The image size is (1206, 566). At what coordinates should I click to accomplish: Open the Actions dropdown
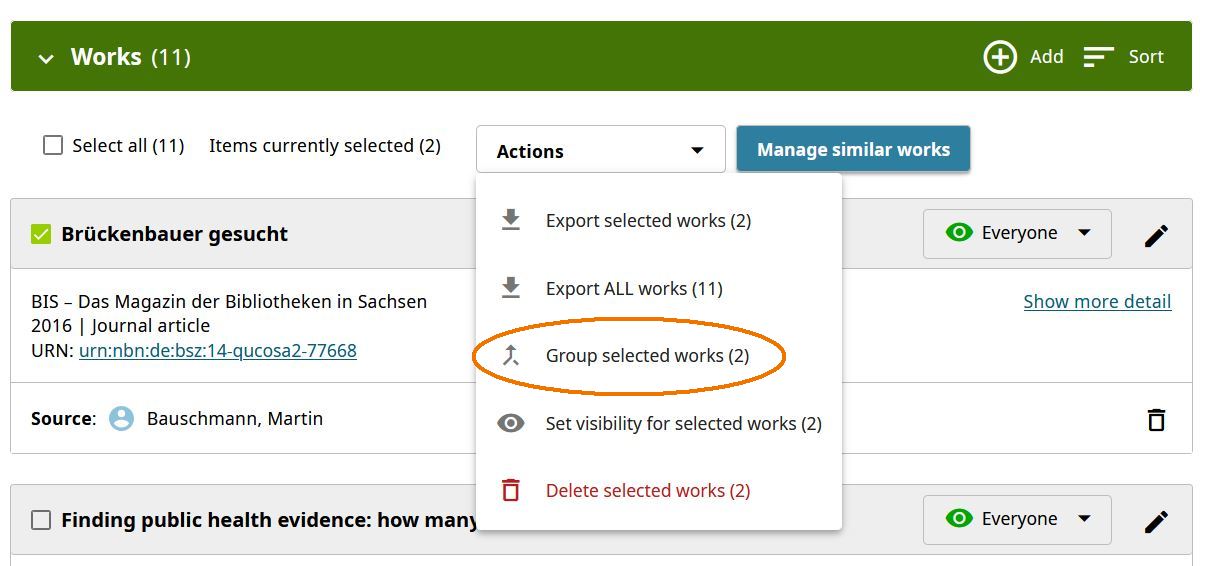(x=601, y=150)
